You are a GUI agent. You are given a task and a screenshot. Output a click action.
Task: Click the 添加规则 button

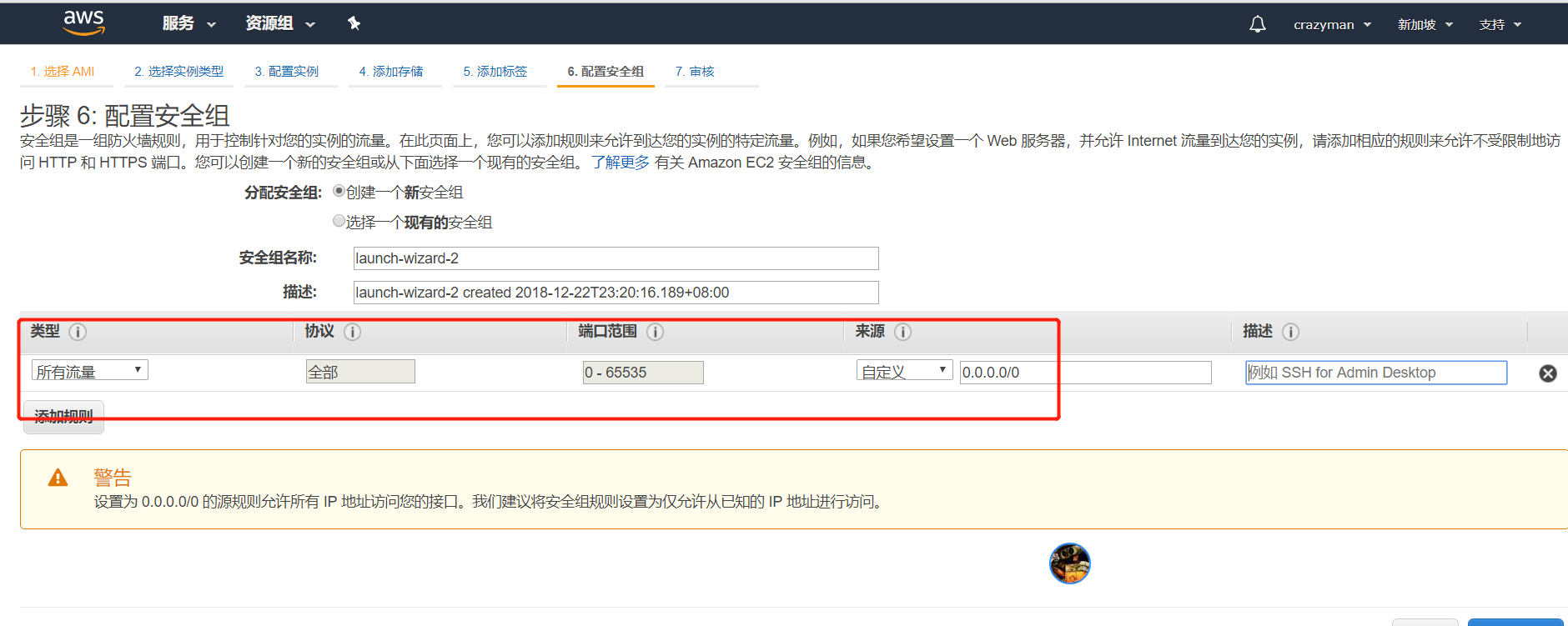(63, 418)
